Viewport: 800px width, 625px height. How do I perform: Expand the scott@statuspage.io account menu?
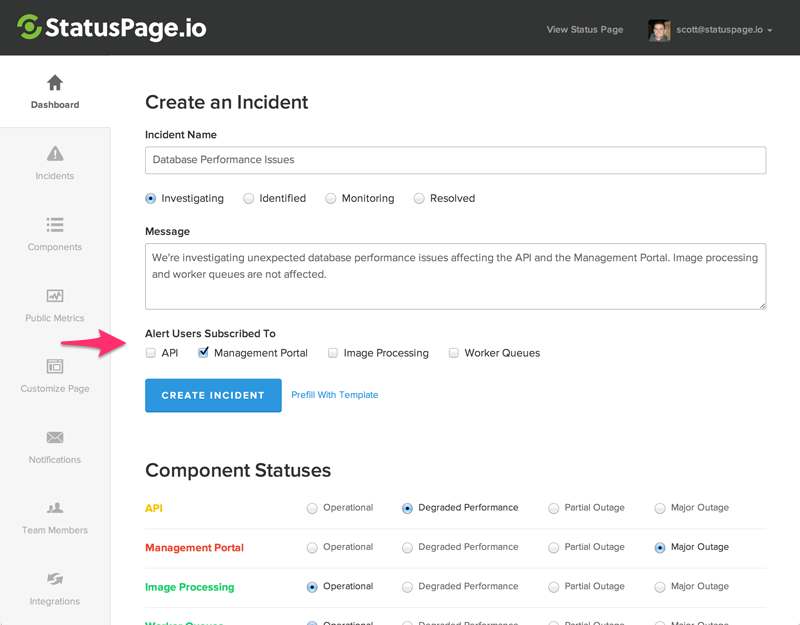pos(724,30)
